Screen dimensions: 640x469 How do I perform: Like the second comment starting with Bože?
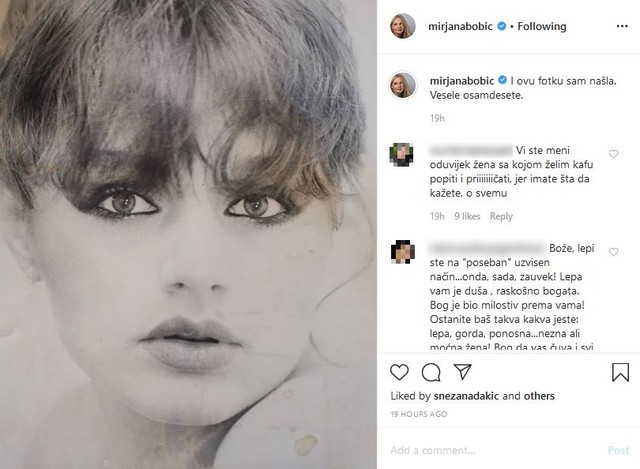[x=614, y=252]
